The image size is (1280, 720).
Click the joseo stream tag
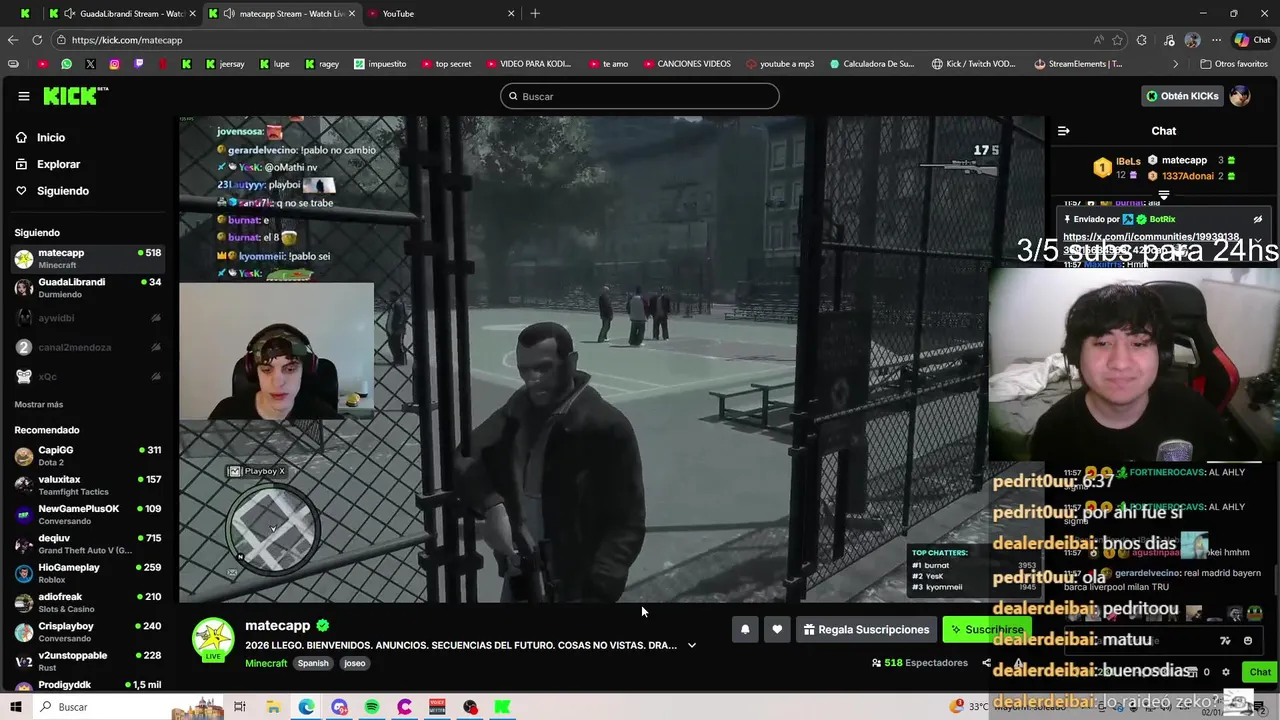click(355, 663)
